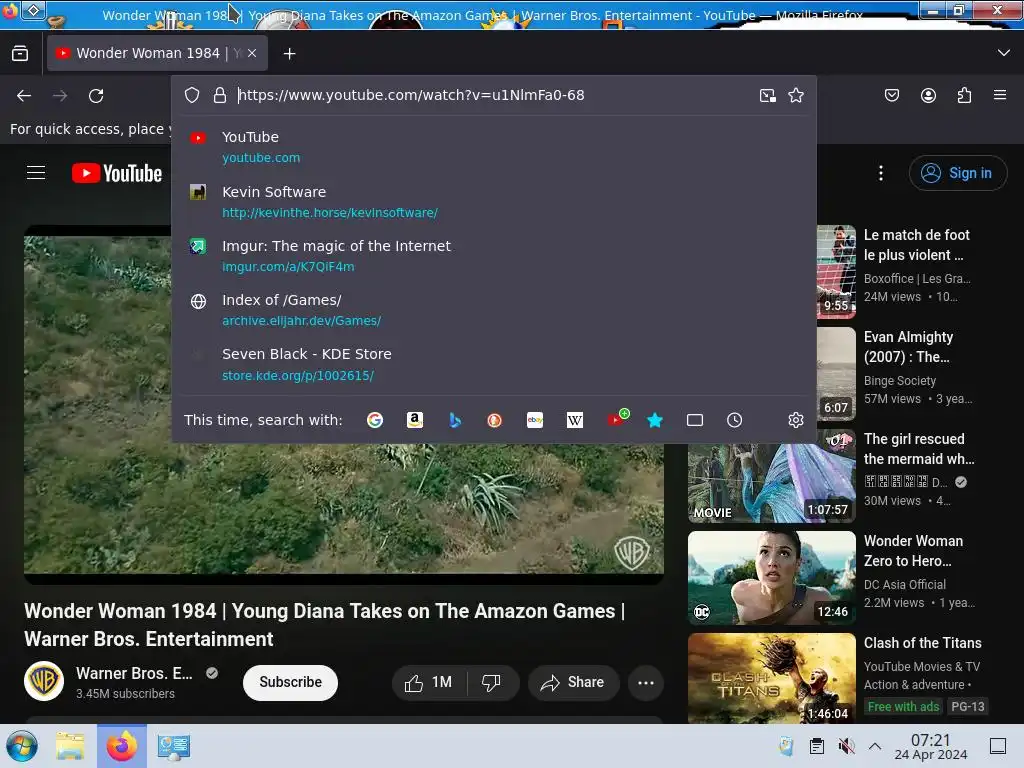Image resolution: width=1024 pixels, height=768 pixels.
Task: Click the forward navigation arrow
Action: click(x=60, y=96)
